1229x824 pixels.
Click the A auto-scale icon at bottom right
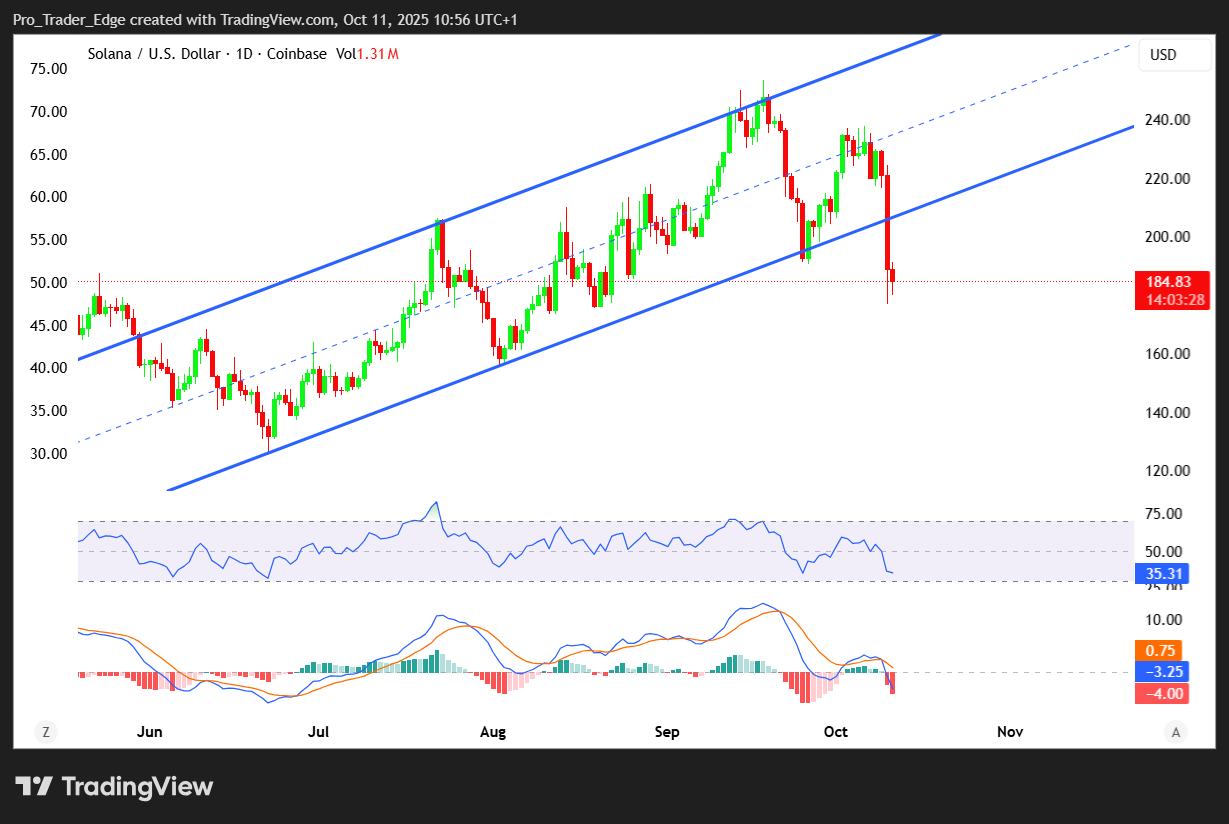[x=1176, y=732]
